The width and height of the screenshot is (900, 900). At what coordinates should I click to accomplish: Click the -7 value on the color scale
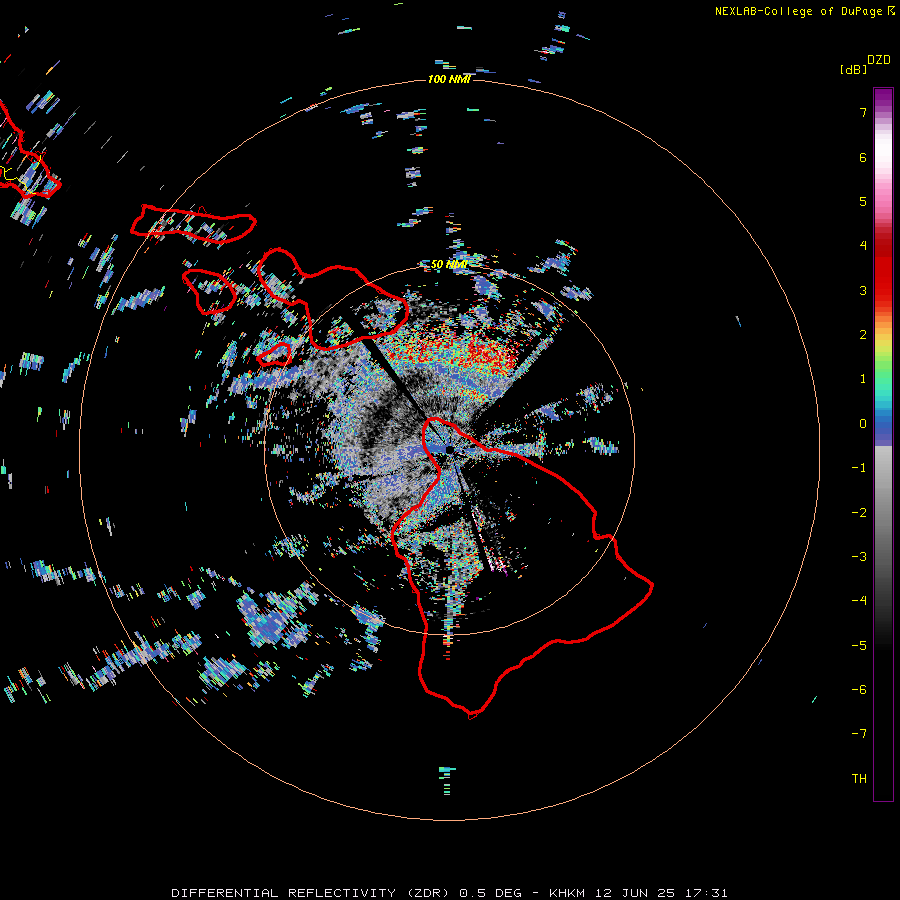click(x=859, y=734)
